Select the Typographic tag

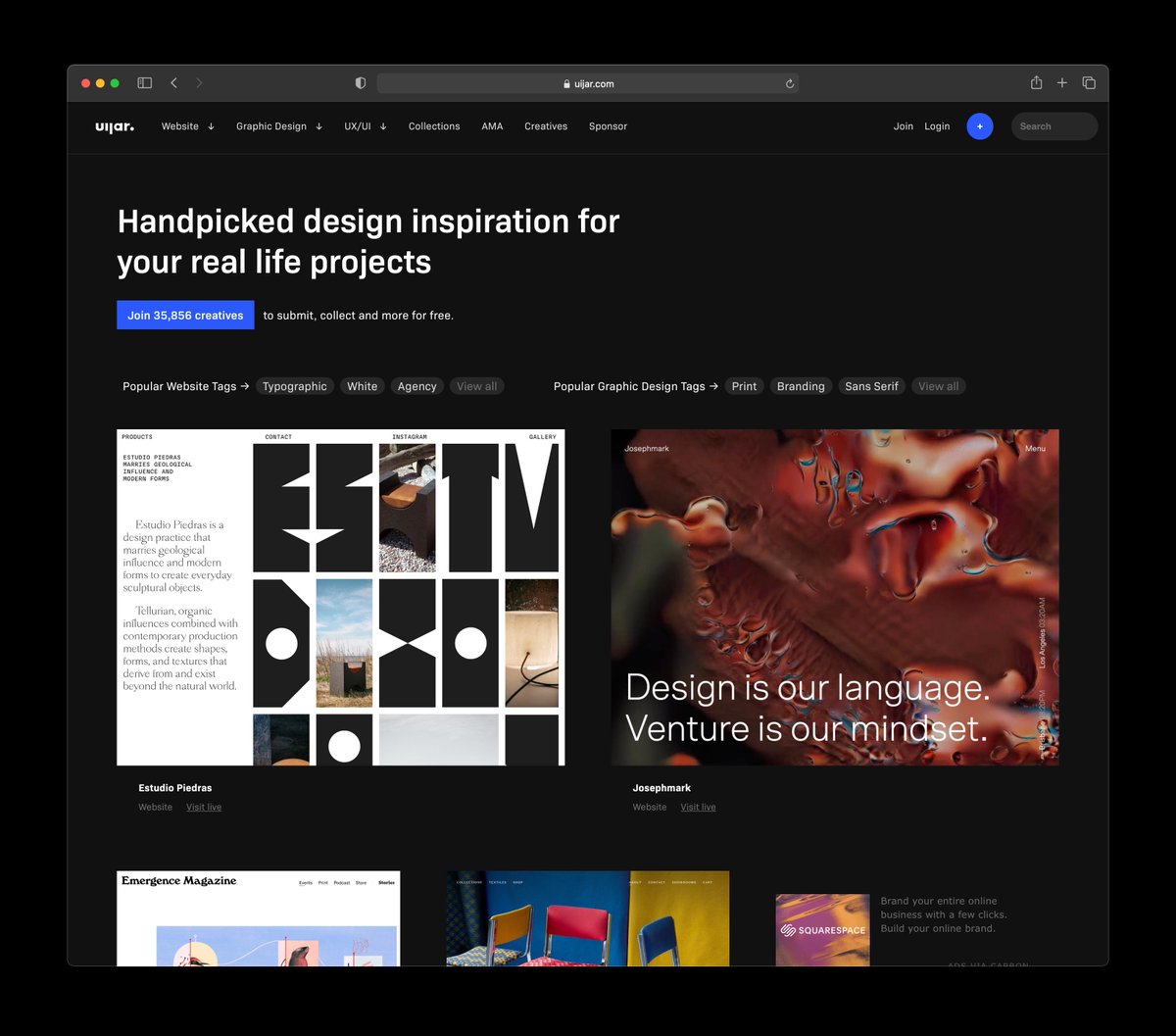click(295, 386)
